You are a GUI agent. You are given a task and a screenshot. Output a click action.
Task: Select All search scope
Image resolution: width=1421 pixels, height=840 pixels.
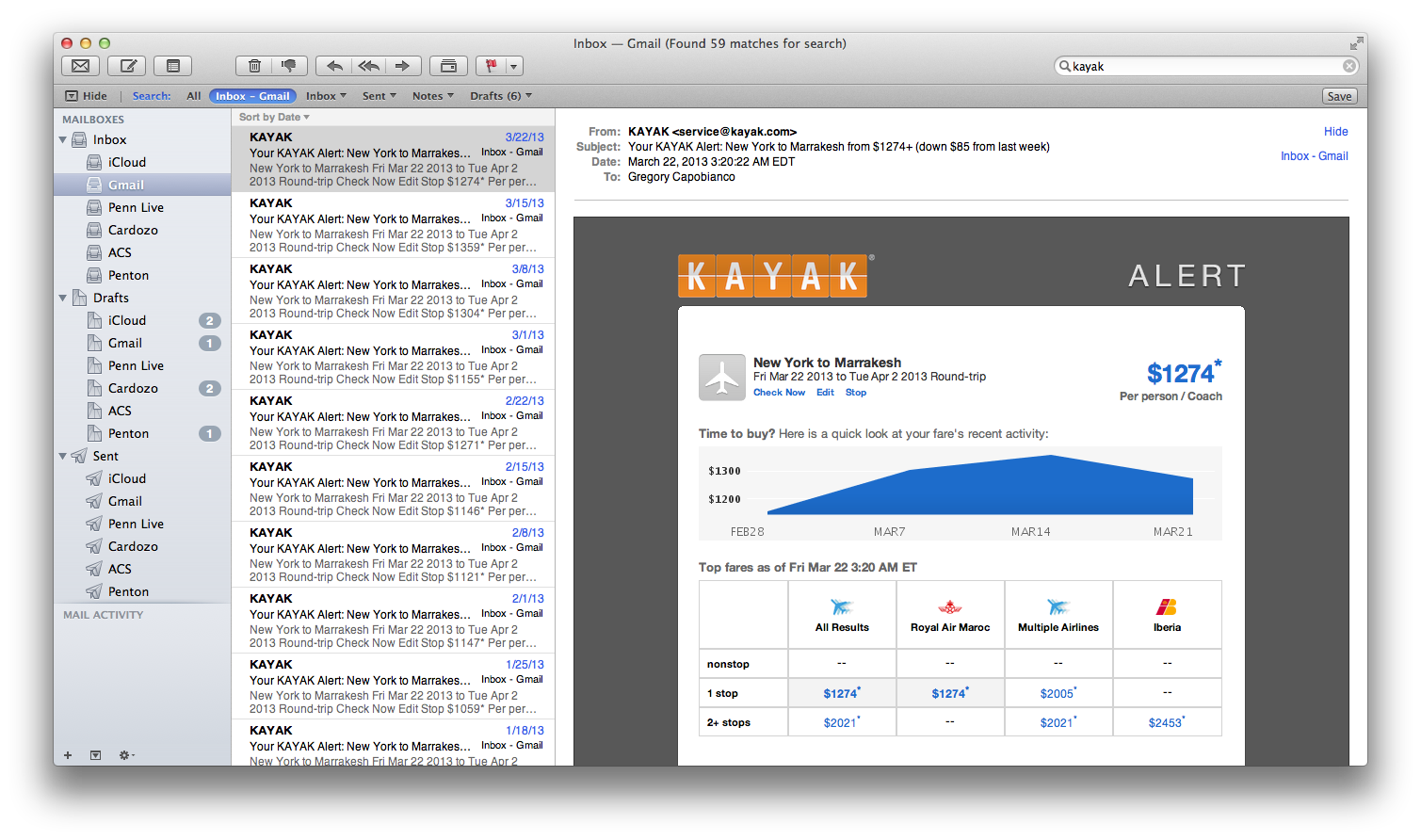pos(194,96)
